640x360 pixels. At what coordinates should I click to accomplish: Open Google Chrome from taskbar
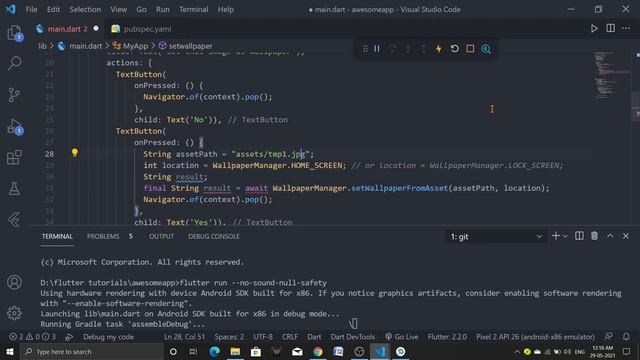tap(318, 351)
